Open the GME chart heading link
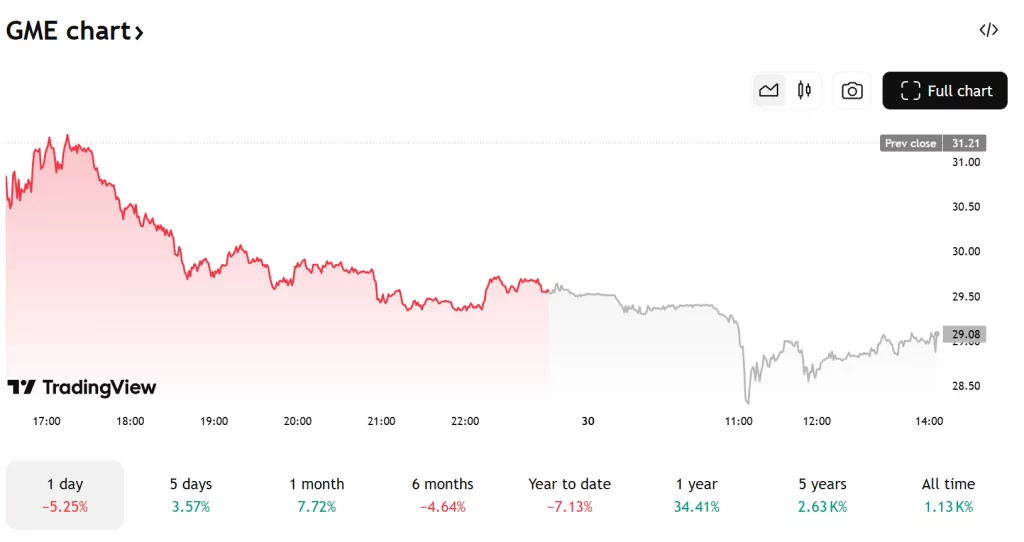 coord(68,31)
